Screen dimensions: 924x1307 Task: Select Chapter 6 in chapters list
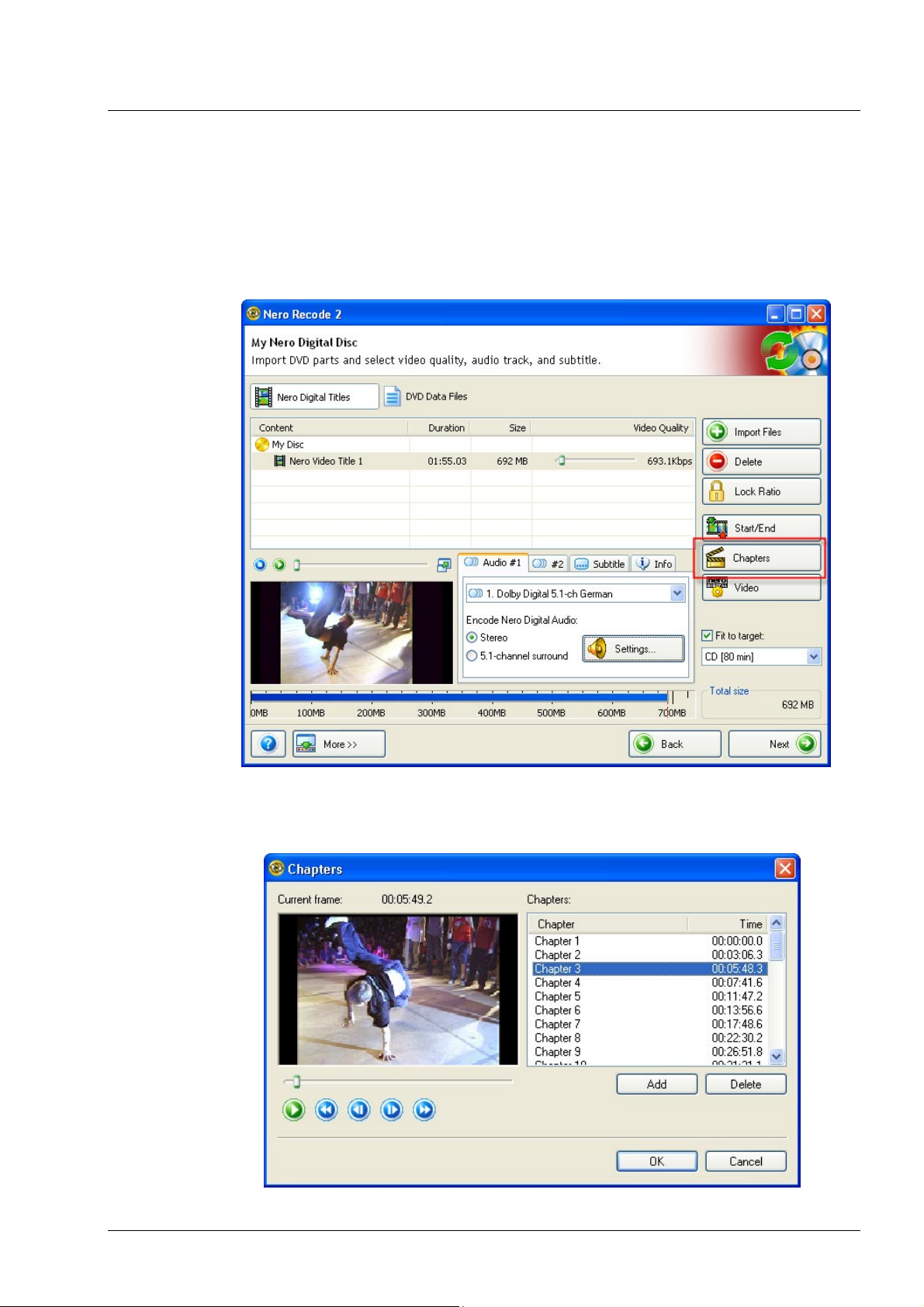(x=649, y=1011)
